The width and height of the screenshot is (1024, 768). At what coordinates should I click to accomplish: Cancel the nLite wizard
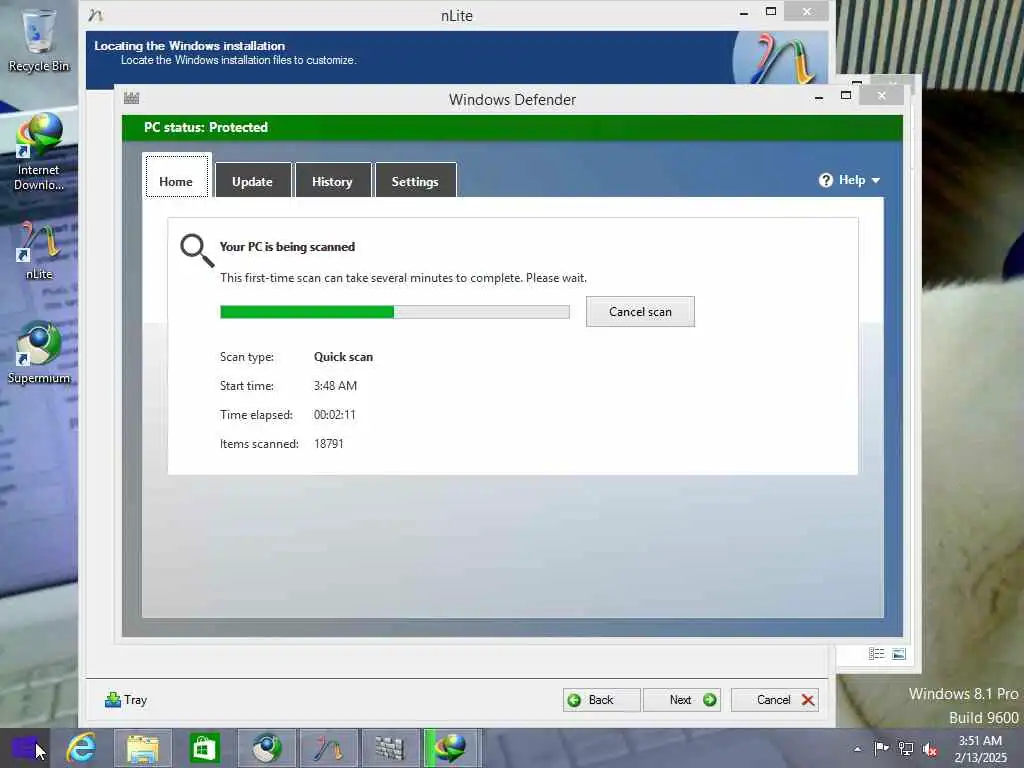click(x=775, y=700)
